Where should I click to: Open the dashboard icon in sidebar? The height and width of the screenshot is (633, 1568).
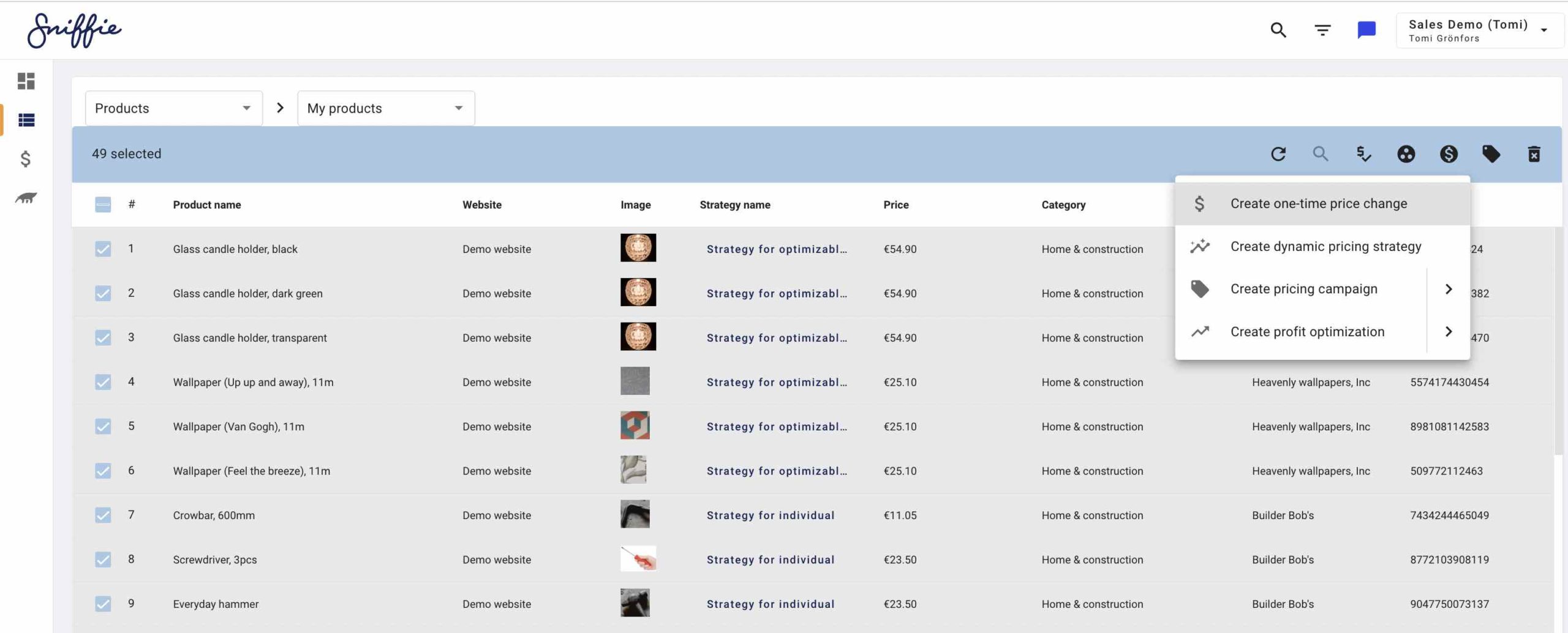pyautogui.click(x=26, y=81)
